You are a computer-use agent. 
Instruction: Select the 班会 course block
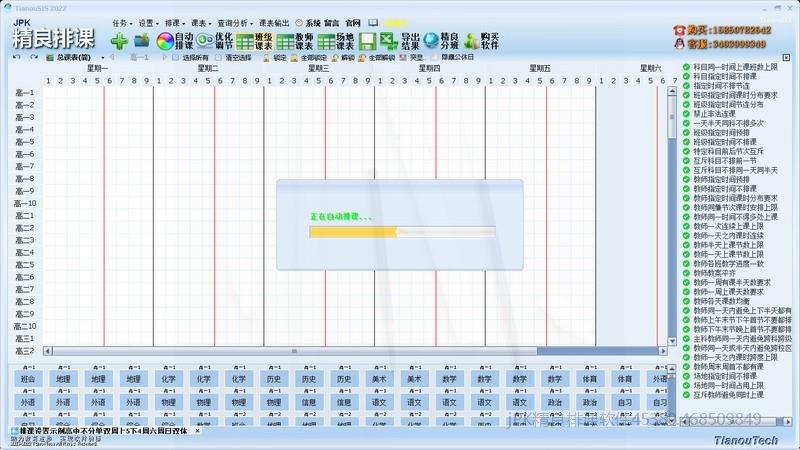pyautogui.click(x=28, y=379)
